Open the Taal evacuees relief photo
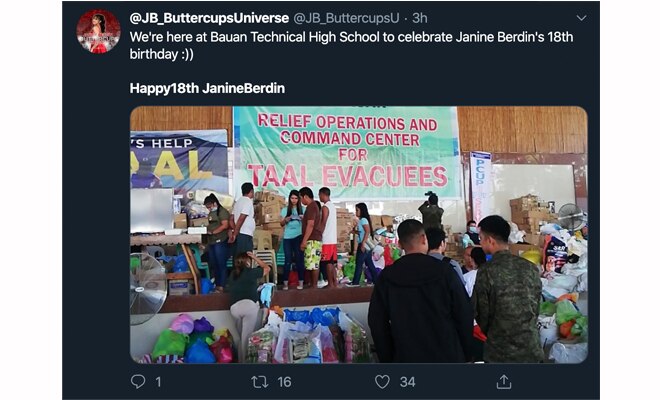The height and width of the screenshot is (400, 660). (359, 235)
